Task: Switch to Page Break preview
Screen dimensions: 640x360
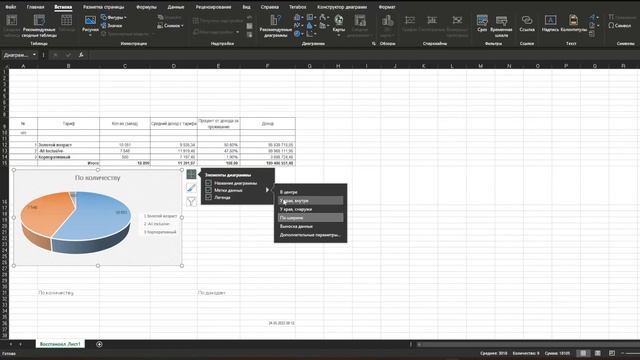Action: (x=612, y=353)
